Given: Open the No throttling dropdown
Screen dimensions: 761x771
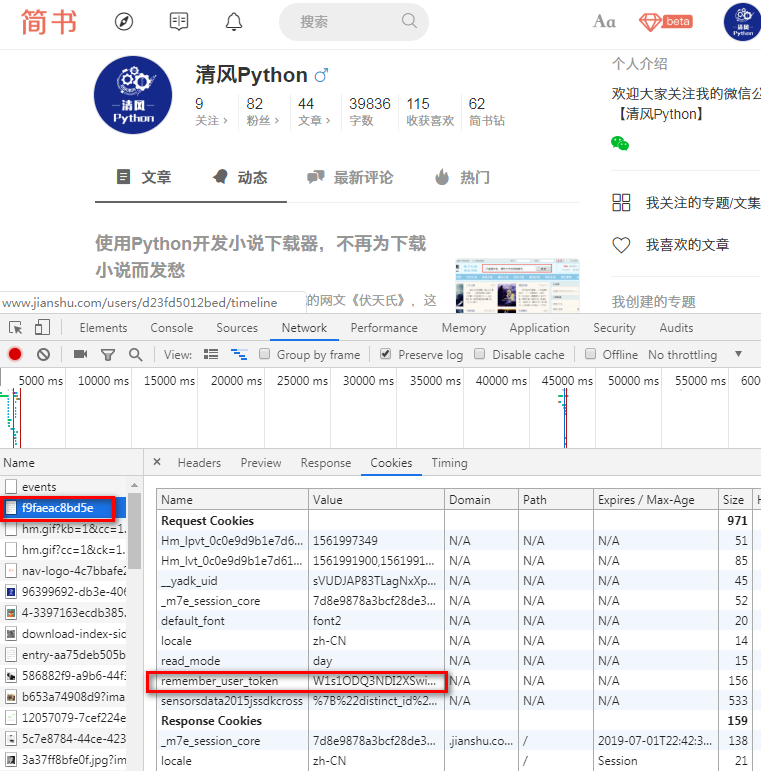Looking at the screenshot, I should pos(694,355).
